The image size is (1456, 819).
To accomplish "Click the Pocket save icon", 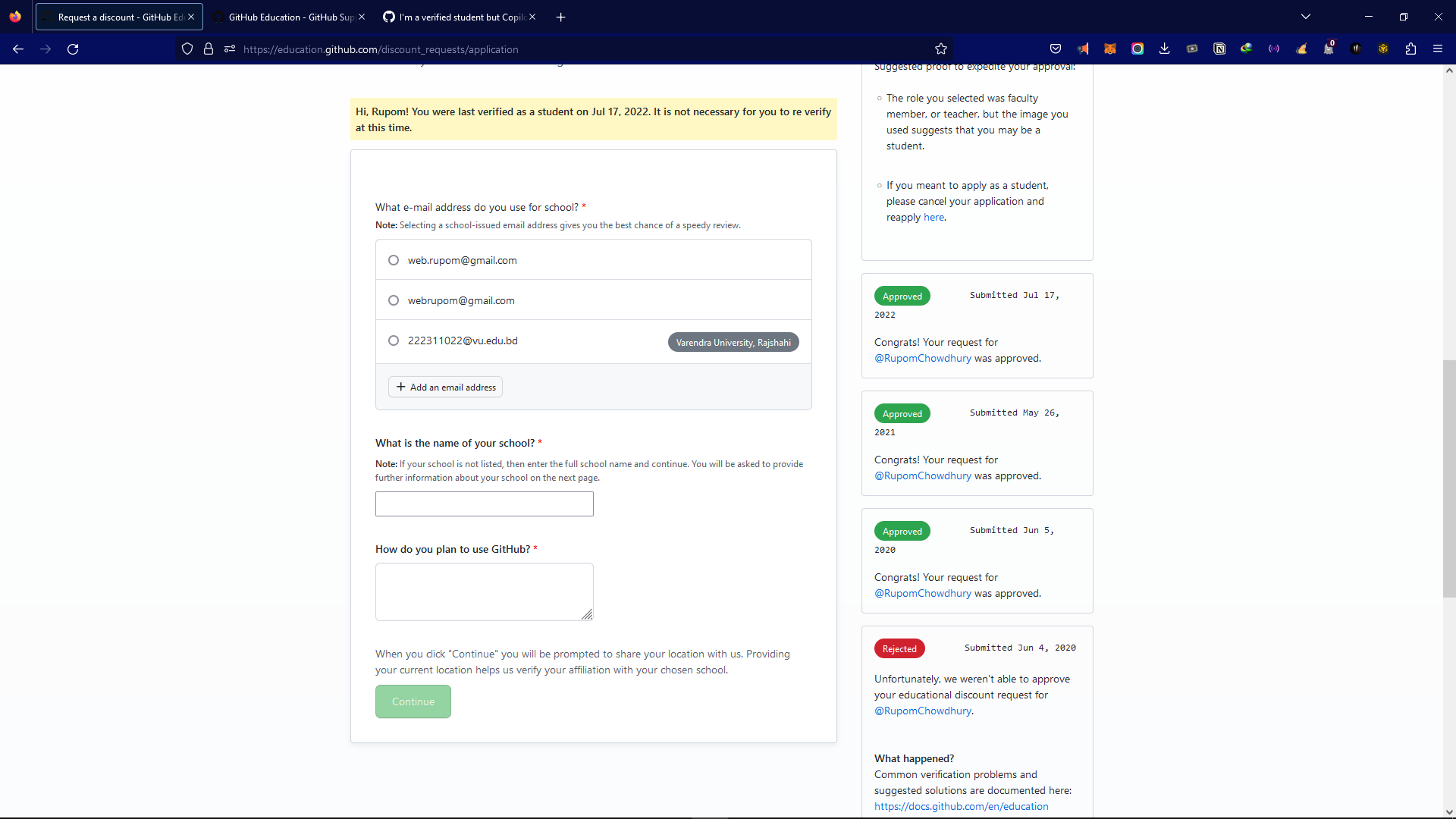I will coord(1056,49).
